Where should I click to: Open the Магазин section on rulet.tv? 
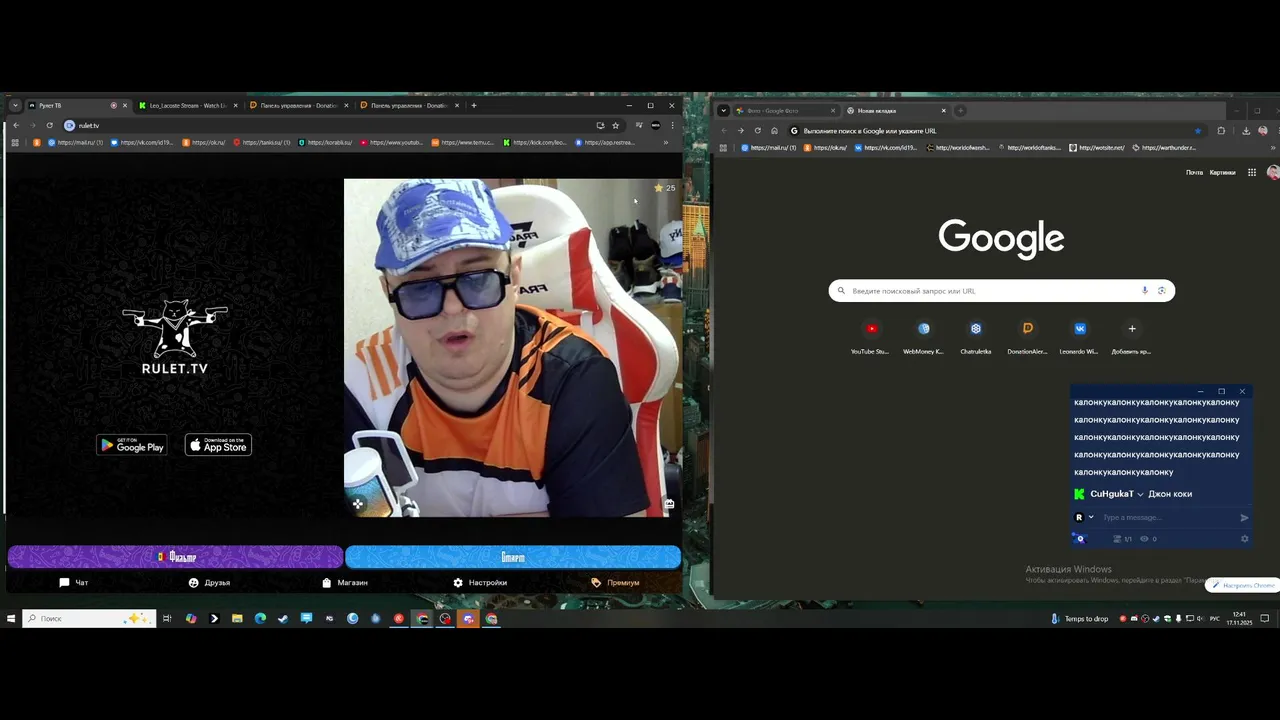coord(345,582)
